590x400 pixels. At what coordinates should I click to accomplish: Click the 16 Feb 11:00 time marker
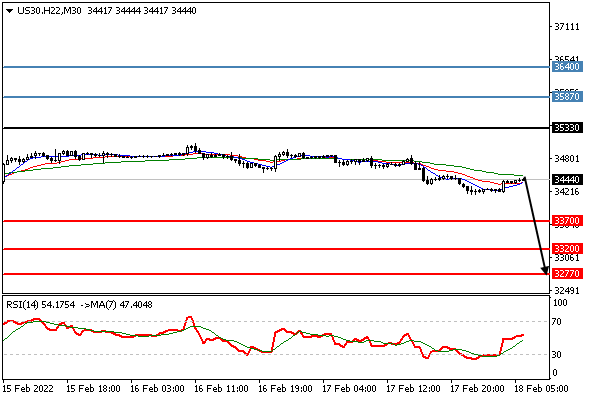pos(221,389)
